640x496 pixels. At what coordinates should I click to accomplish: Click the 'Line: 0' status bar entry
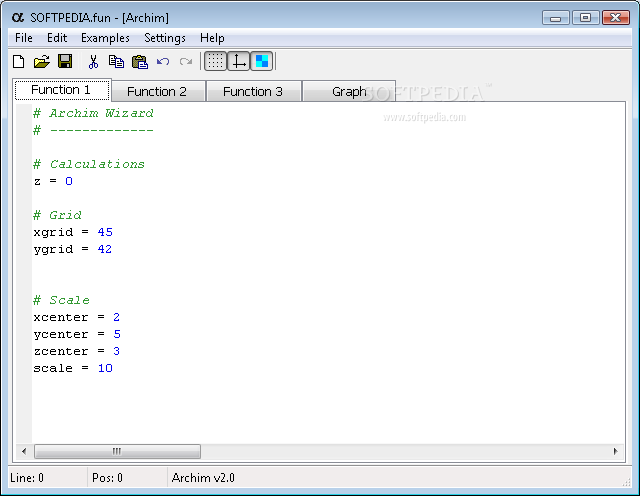pyautogui.click(x=27, y=478)
